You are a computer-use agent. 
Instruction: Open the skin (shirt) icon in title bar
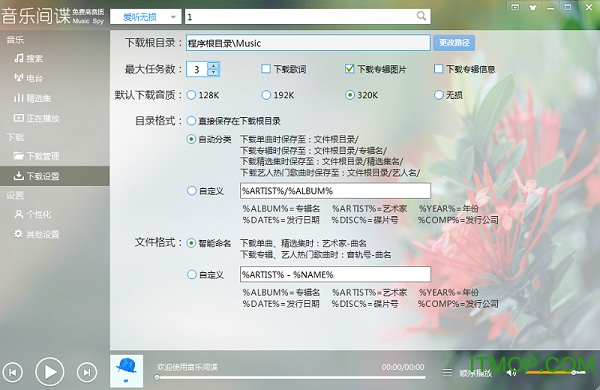point(533,7)
